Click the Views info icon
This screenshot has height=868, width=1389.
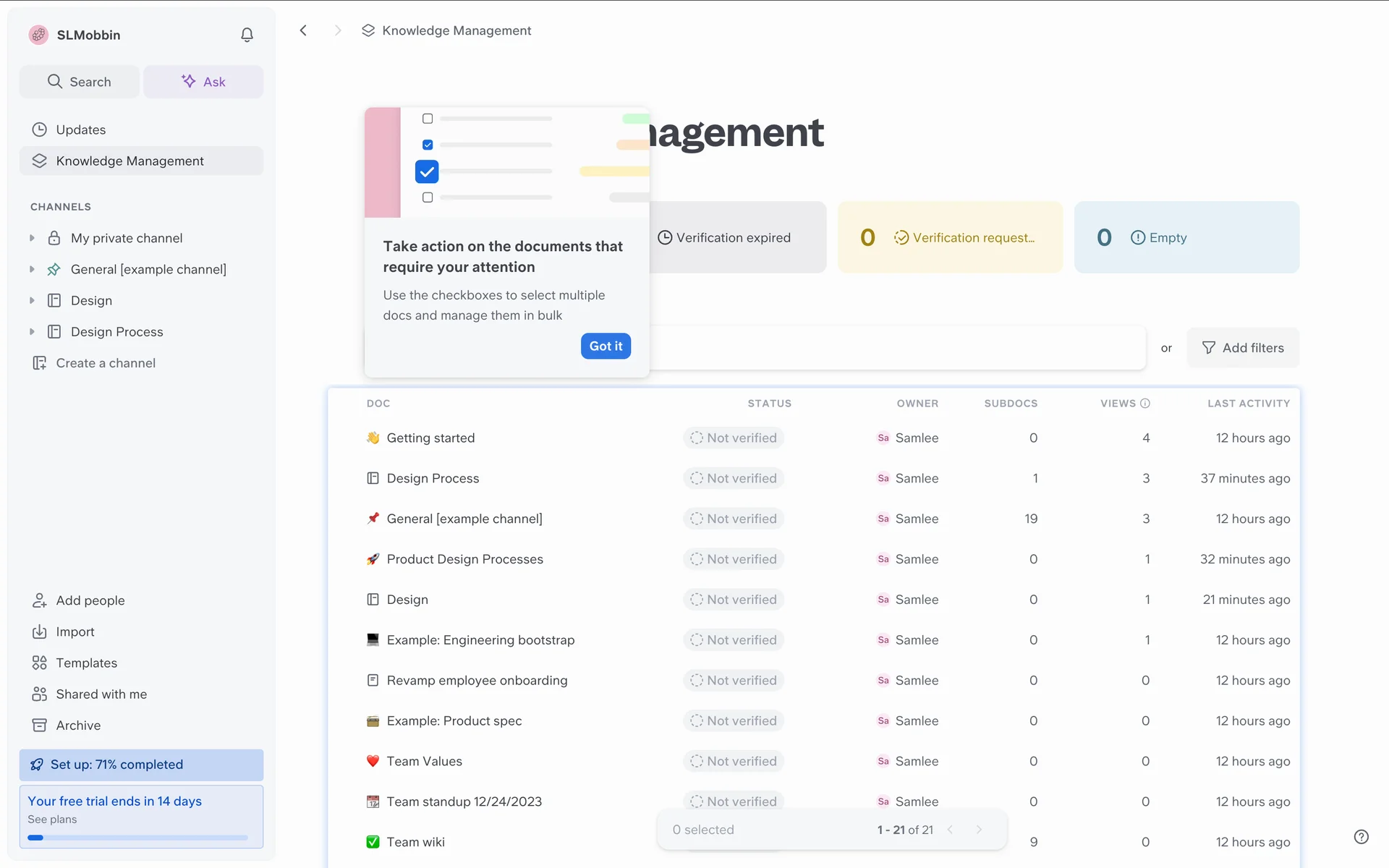pos(1145,404)
